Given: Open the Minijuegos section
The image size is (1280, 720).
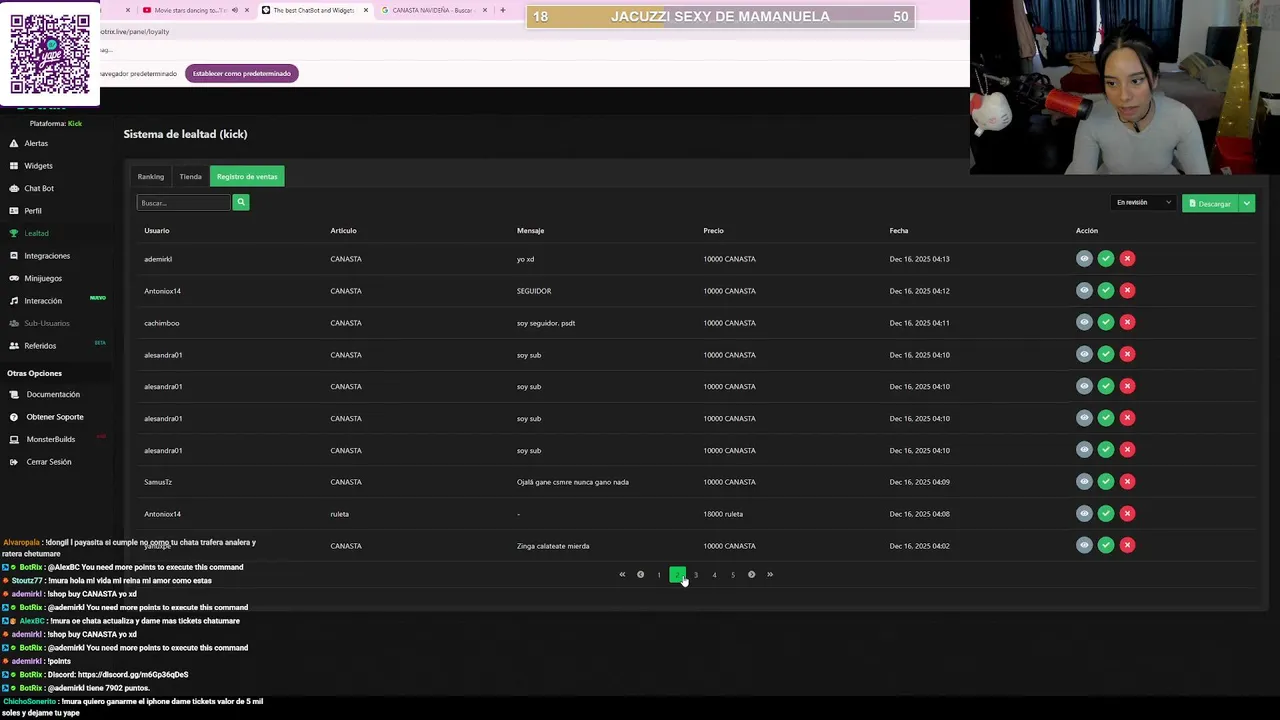Looking at the screenshot, I should [x=43, y=278].
